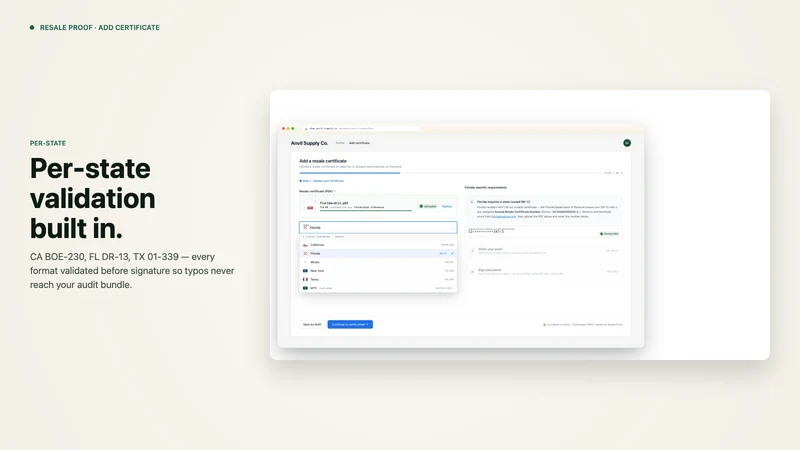This screenshot has height=450, width=800.
Task: Click the Anvil Supply Co. logo text
Action: 309,143
